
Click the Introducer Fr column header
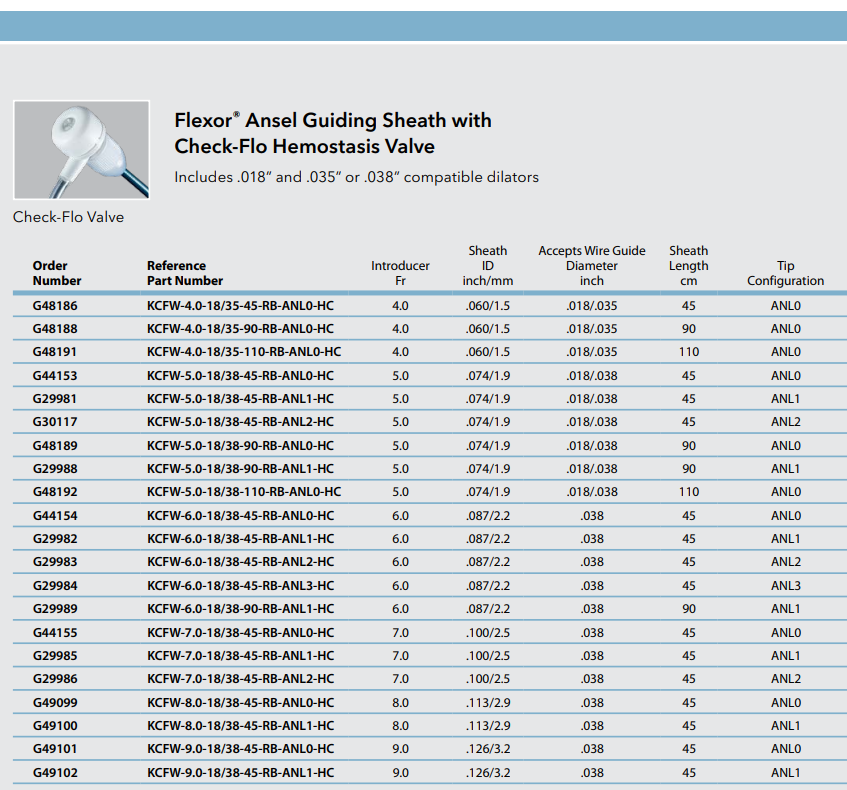pyautogui.click(x=400, y=273)
